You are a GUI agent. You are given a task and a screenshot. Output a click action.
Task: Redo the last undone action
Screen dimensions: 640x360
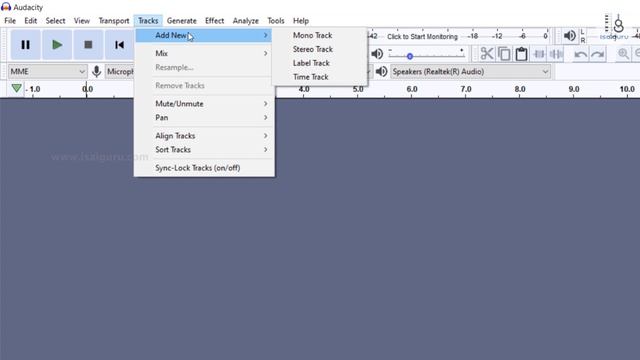(598, 54)
